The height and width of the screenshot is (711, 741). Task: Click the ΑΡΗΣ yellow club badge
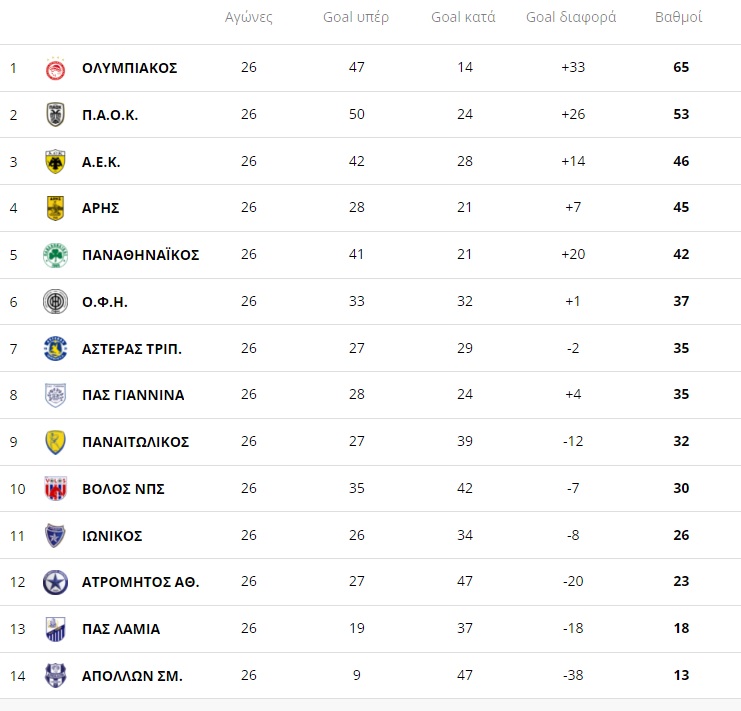pyautogui.click(x=55, y=208)
